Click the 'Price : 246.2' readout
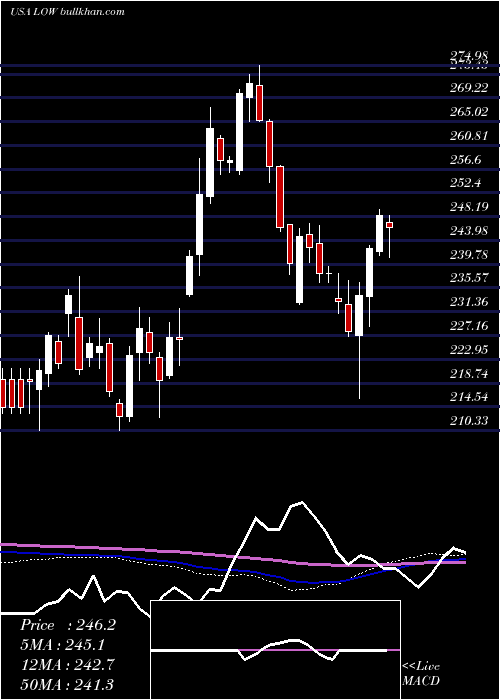The height and width of the screenshot is (700, 500). (68, 625)
